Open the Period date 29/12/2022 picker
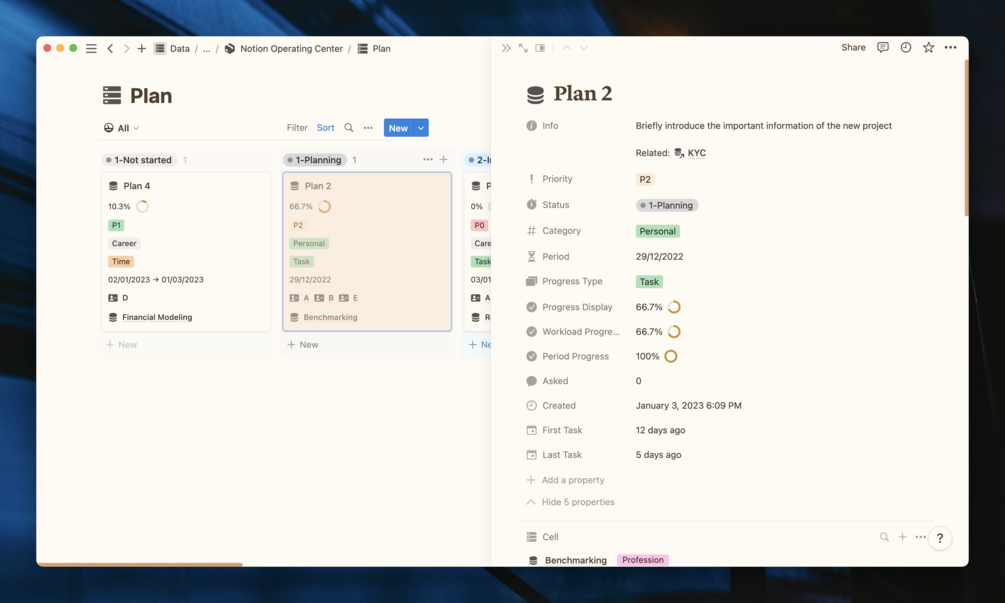This screenshot has width=1005, height=603. [x=659, y=256]
